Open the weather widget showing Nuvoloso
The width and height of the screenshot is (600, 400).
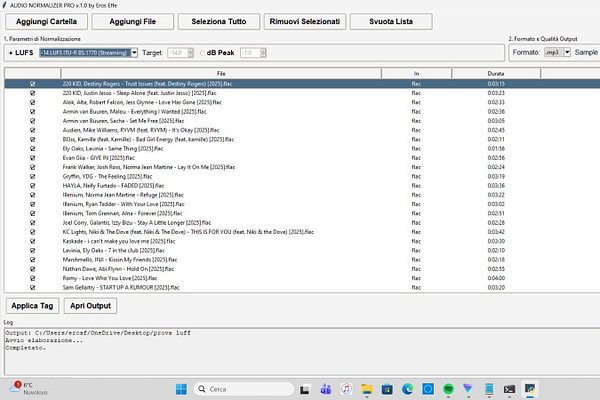28,389
